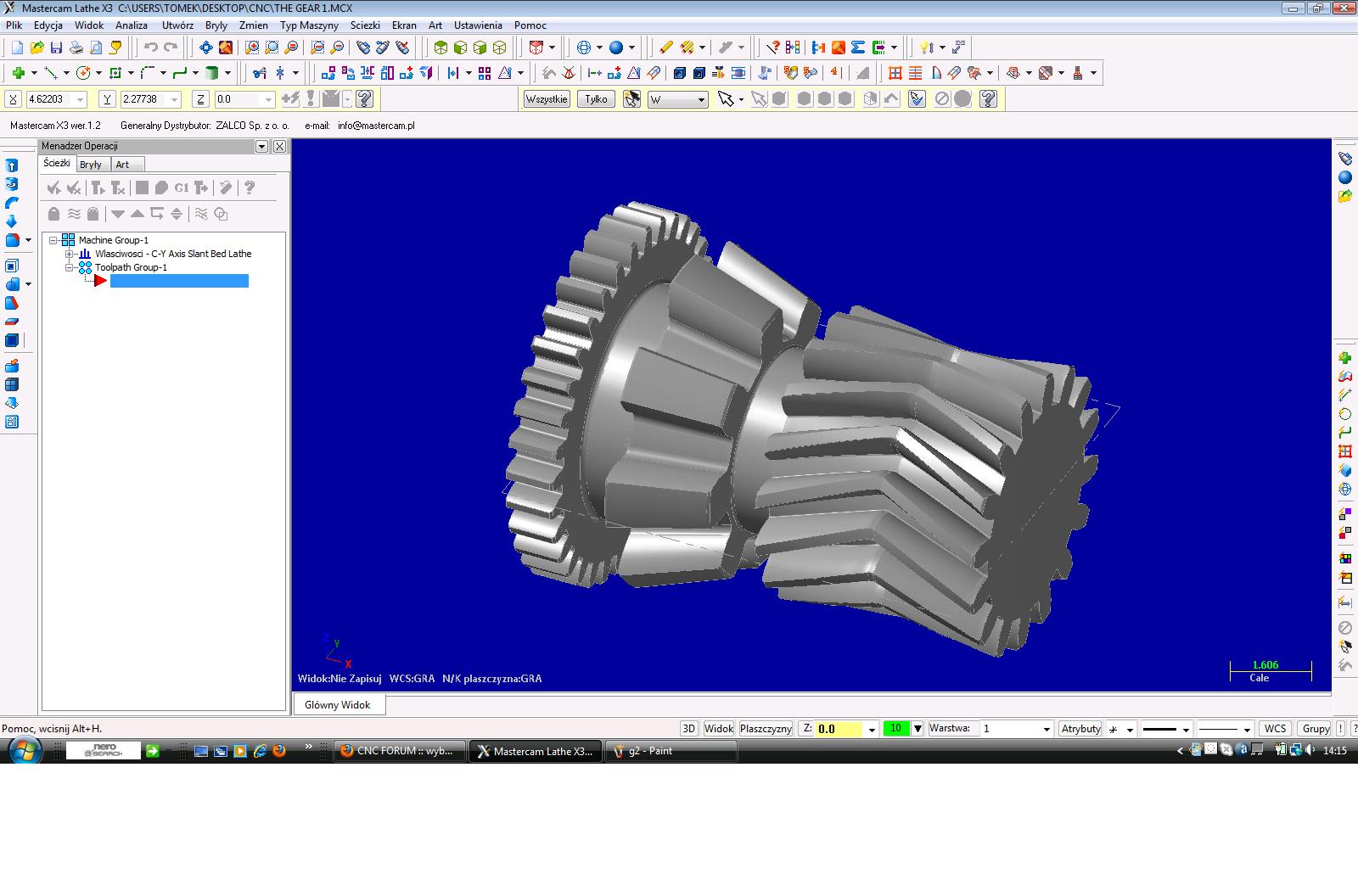Image resolution: width=1358 pixels, height=896 pixels.
Task: Toggle the 3D mode button in status bar
Action: pyautogui.click(x=689, y=729)
